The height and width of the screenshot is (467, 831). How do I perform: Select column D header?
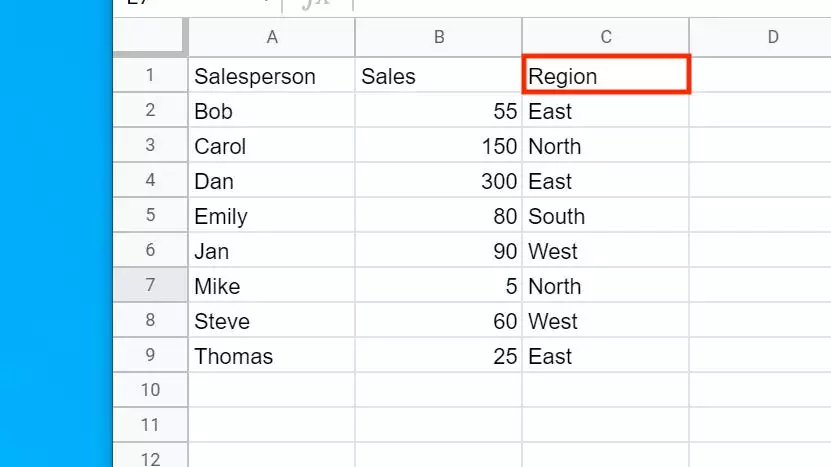[772, 37]
